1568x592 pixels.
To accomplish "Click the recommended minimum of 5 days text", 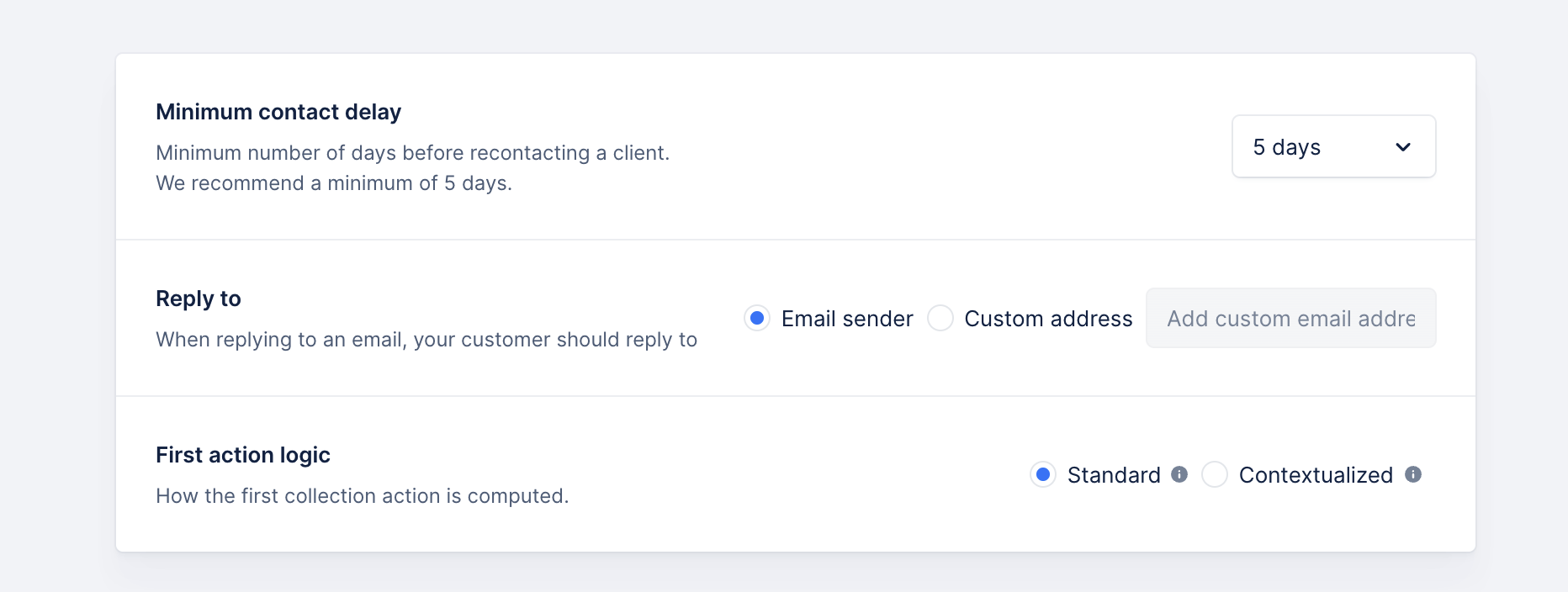I will click(x=334, y=183).
